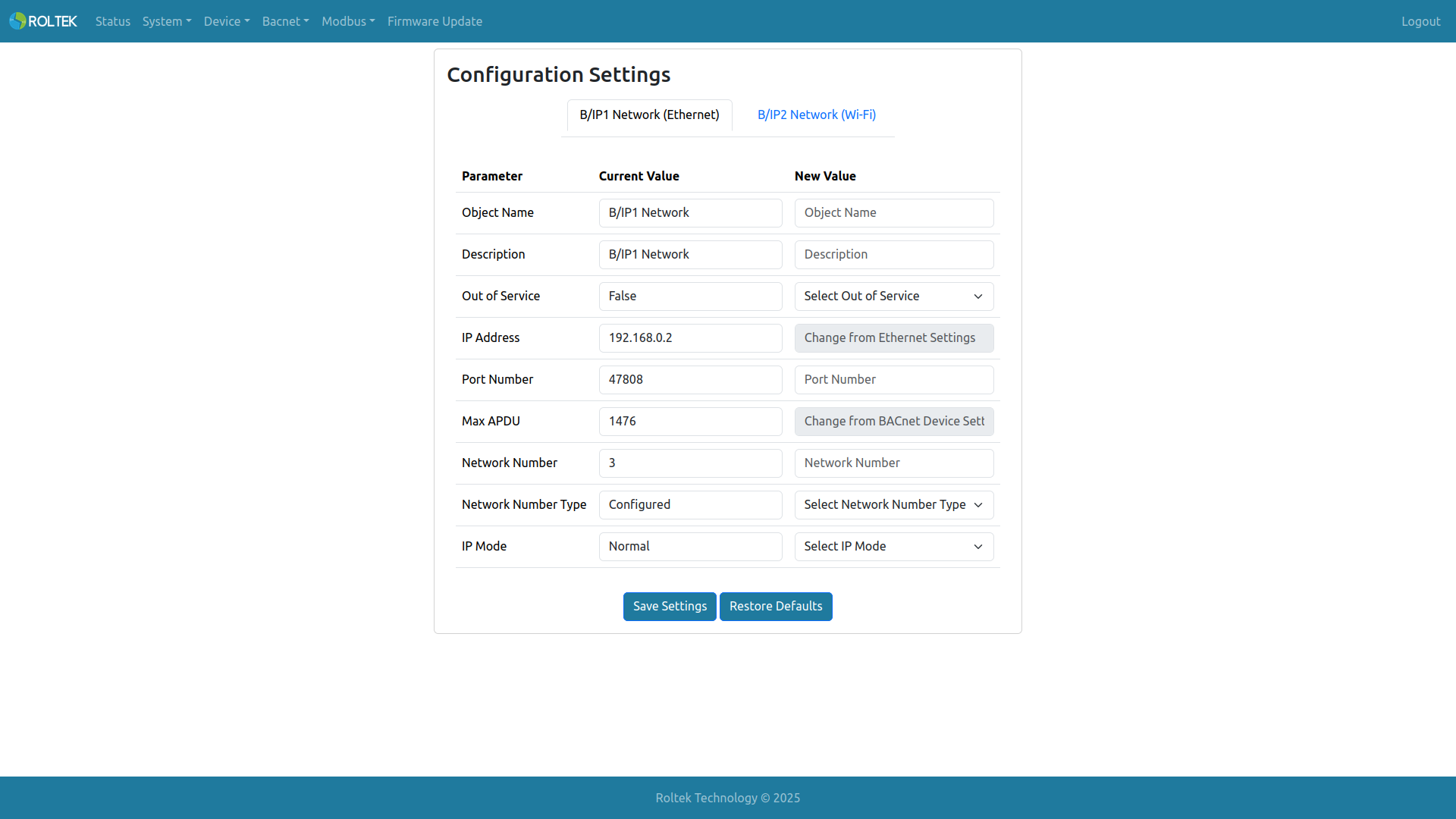Click the Parameter column header
Screen dimensions: 1456x819
(492, 176)
